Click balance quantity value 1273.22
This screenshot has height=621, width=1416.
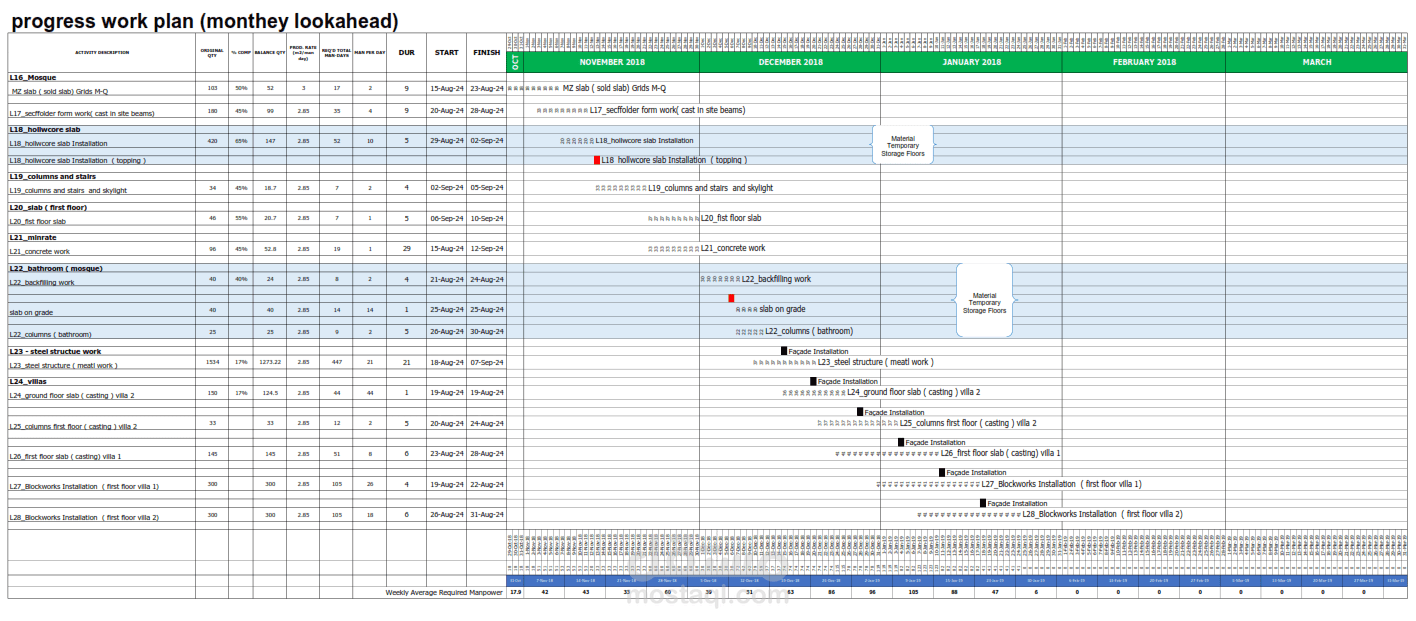pos(270,363)
